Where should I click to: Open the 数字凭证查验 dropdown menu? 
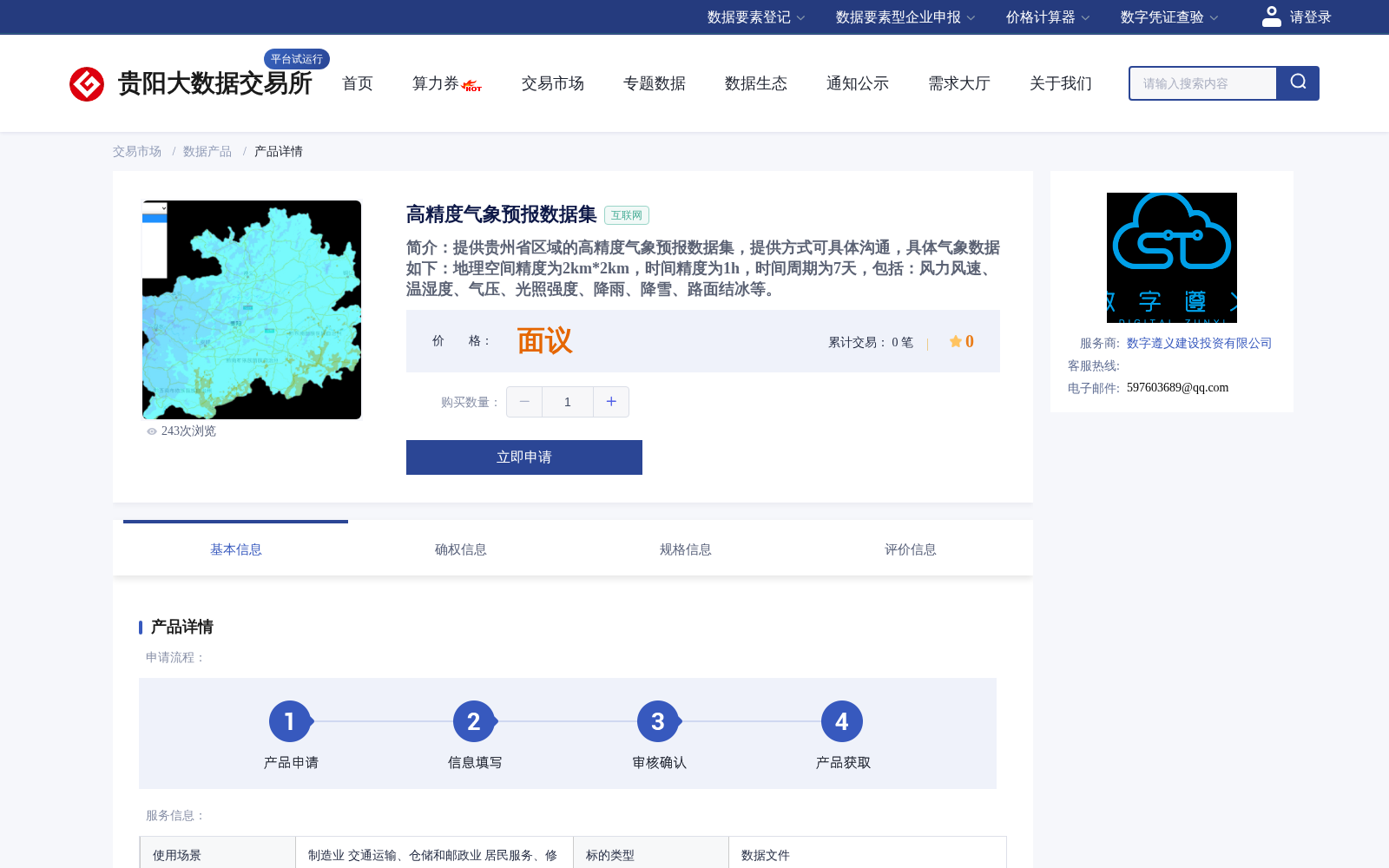click(1169, 17)
